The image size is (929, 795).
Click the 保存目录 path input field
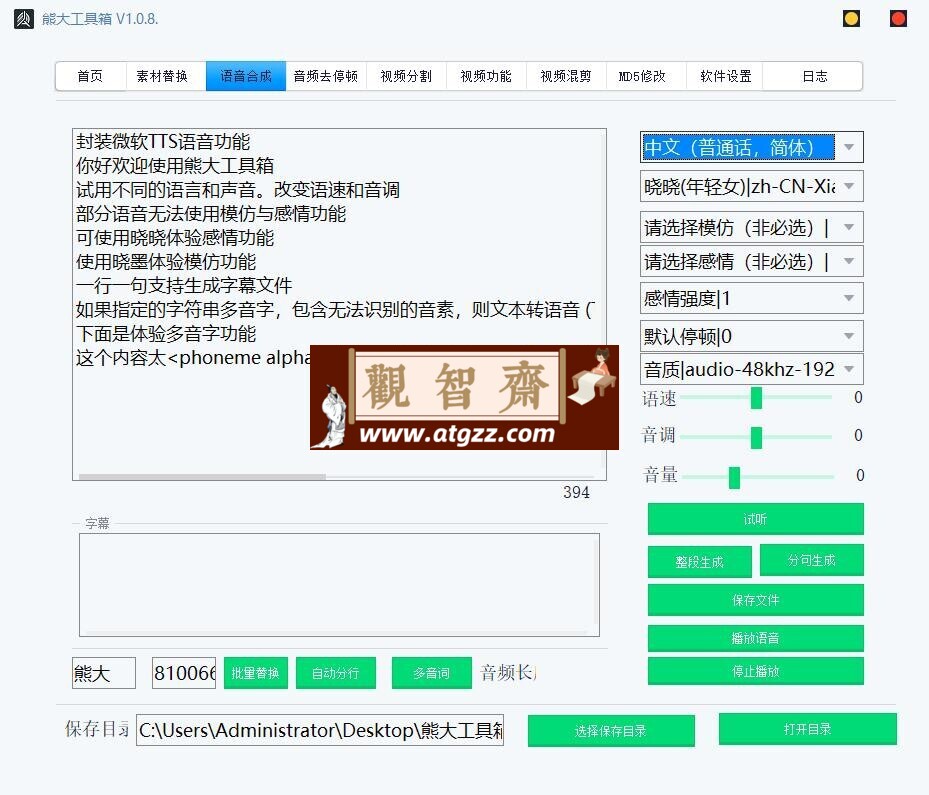(x=320, y=730)
